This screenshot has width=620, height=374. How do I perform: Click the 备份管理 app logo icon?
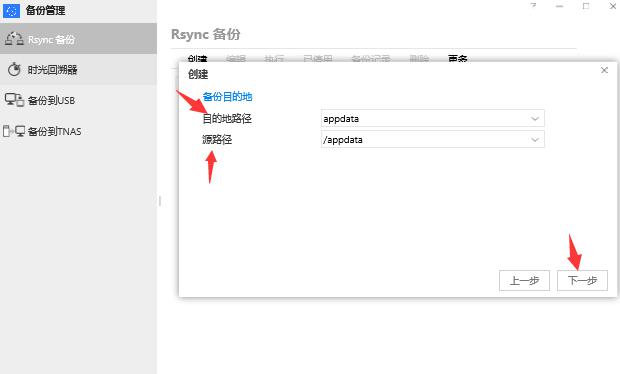pyautogui.click(x=11, y=10)
